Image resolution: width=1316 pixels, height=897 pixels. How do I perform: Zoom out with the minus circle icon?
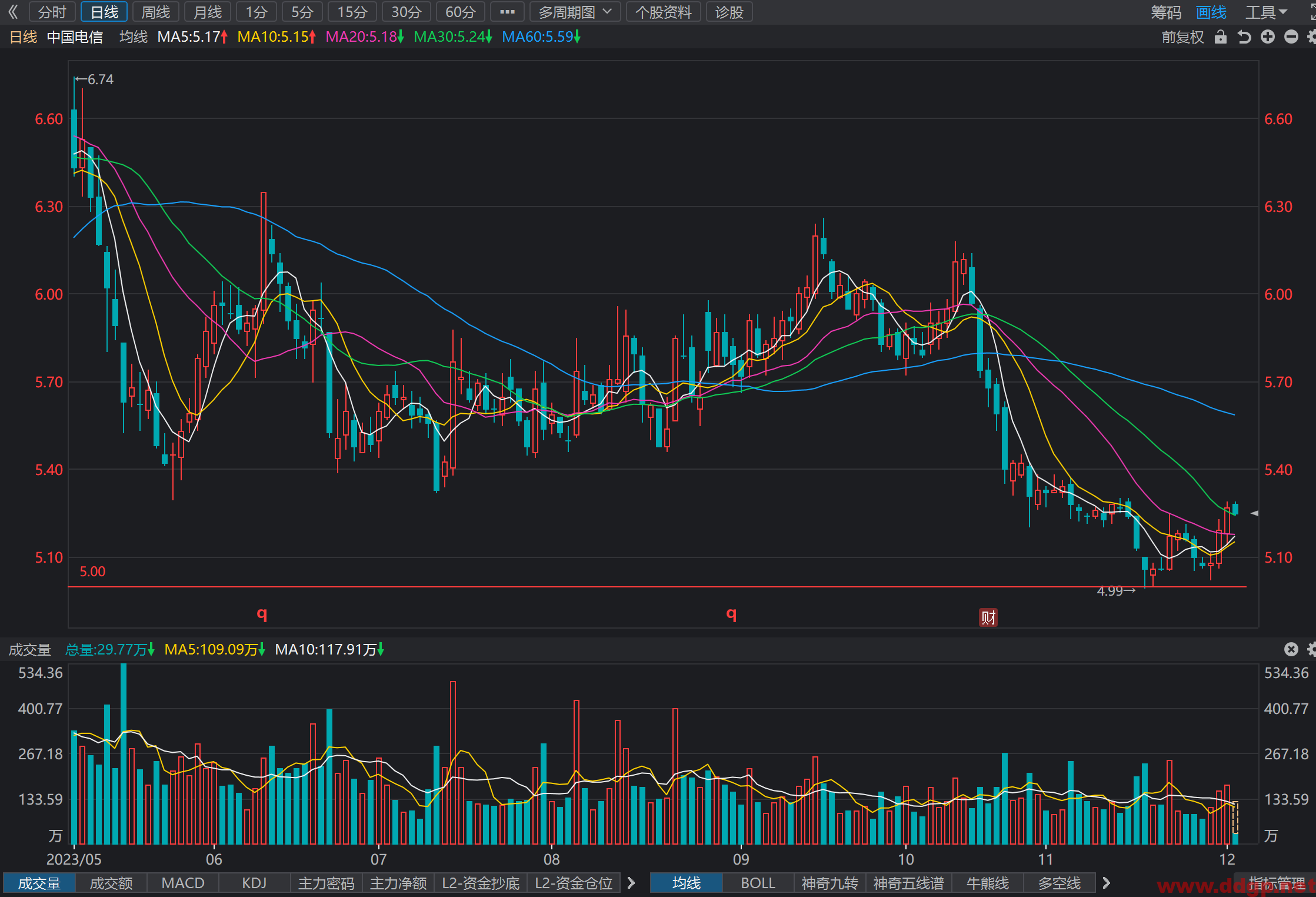click(x=1291, y=37)
